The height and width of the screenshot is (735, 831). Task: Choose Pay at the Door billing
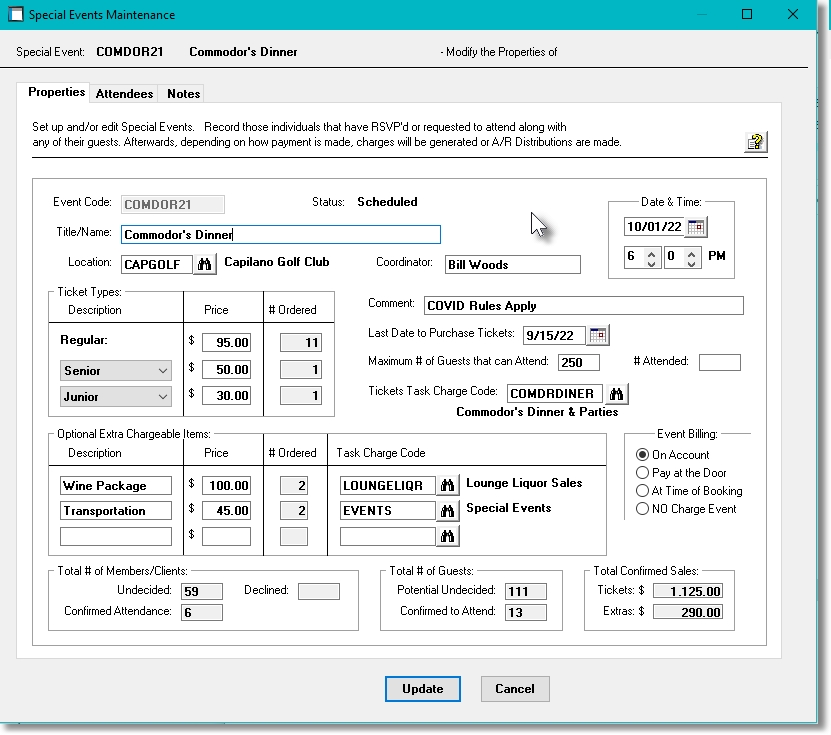[x=643, y=473]
